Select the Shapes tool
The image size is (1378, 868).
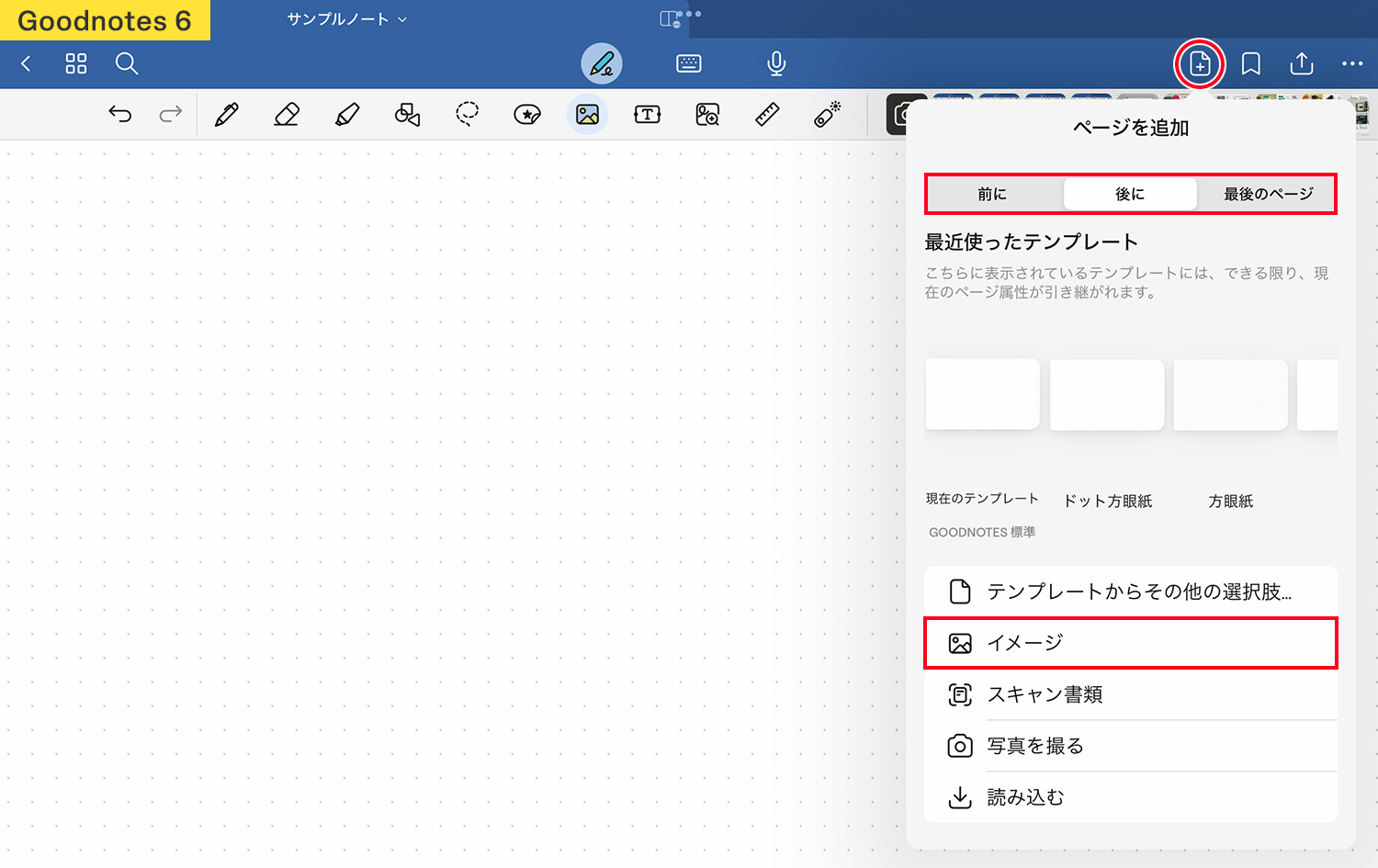[x=407, y=114]
